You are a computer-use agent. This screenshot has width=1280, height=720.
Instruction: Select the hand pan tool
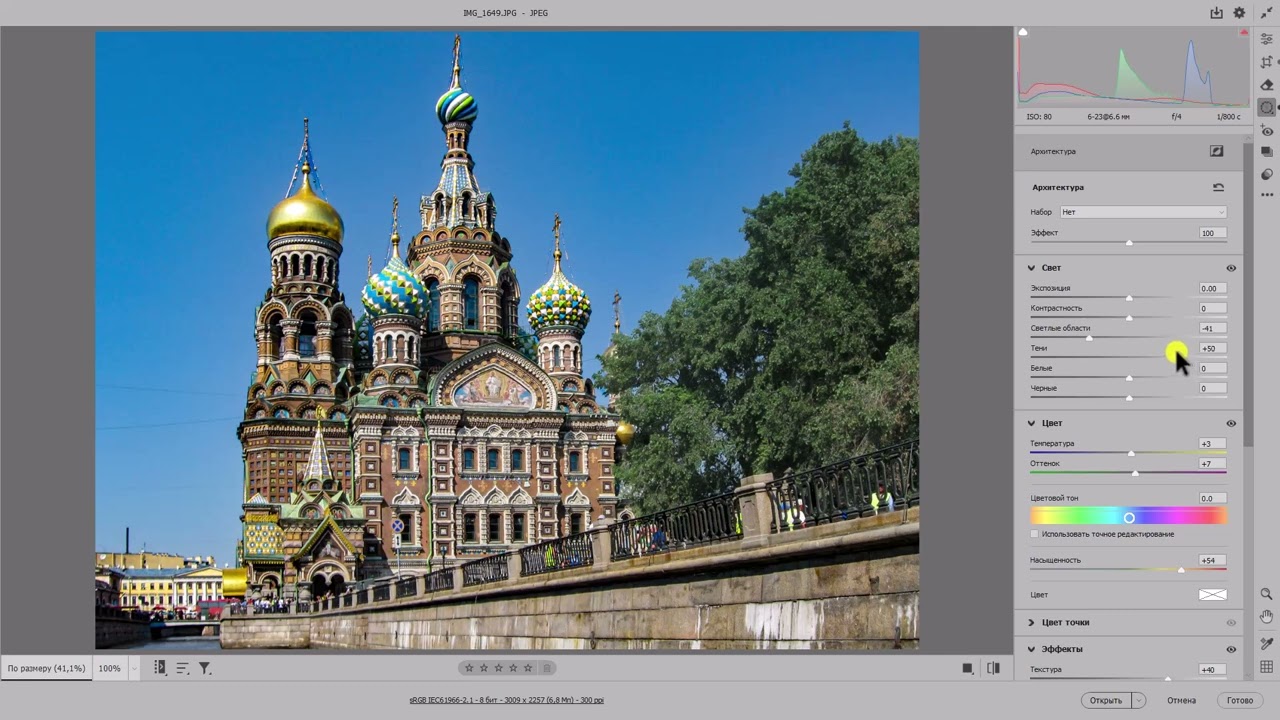click(1267, 617)
